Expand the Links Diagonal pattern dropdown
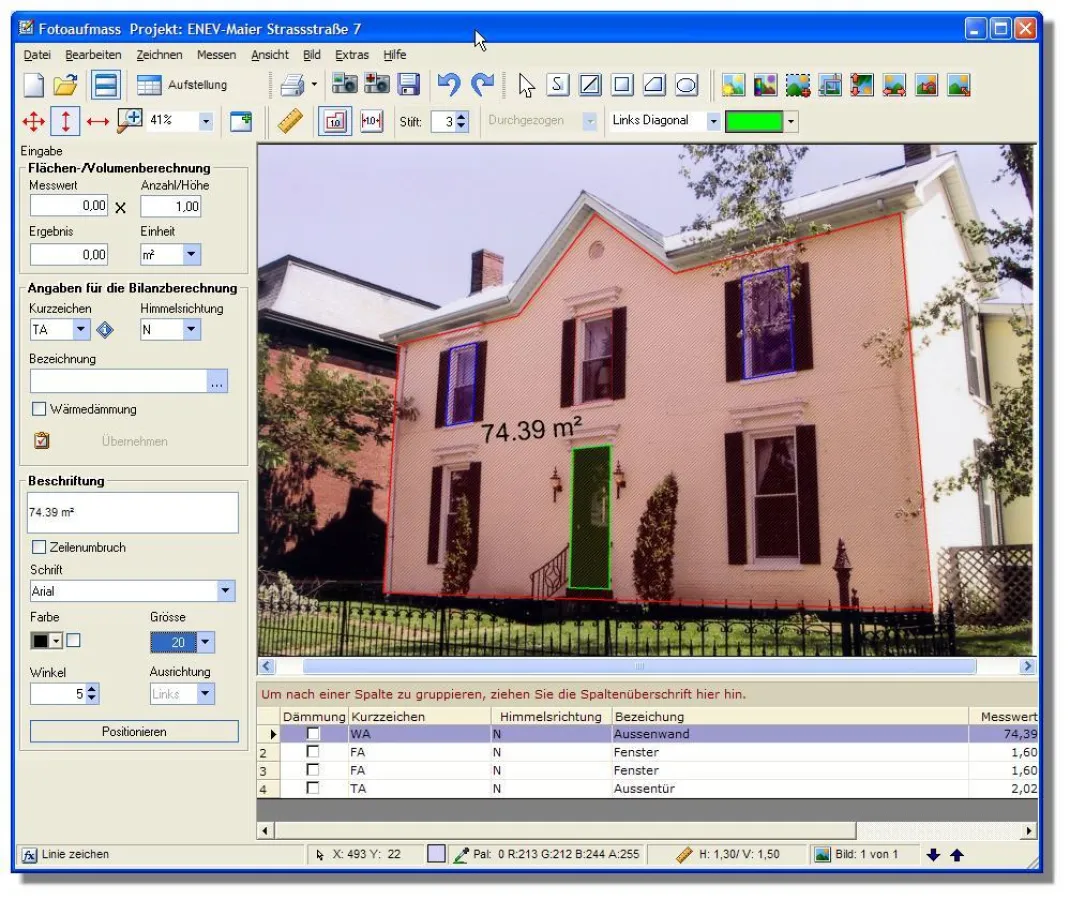 click(x=713, y=121)
